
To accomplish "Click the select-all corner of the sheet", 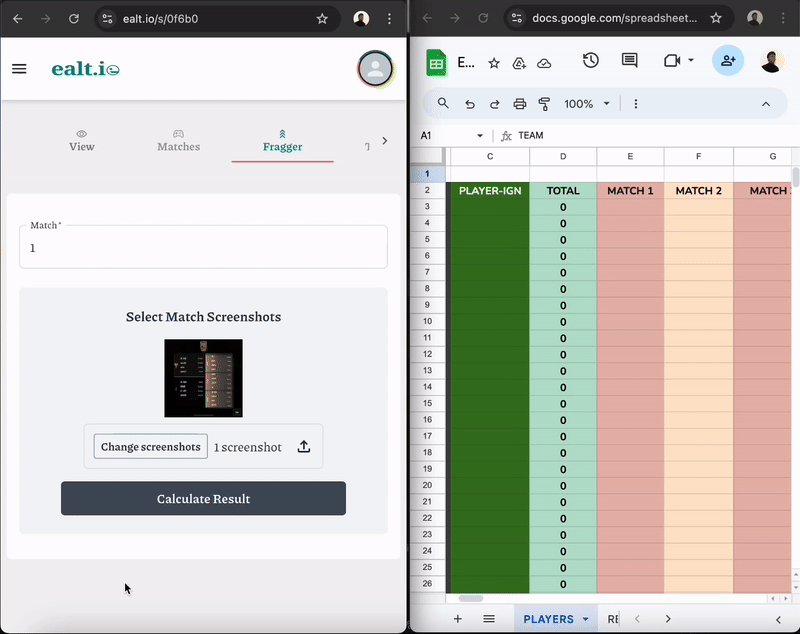I will 428,156.
